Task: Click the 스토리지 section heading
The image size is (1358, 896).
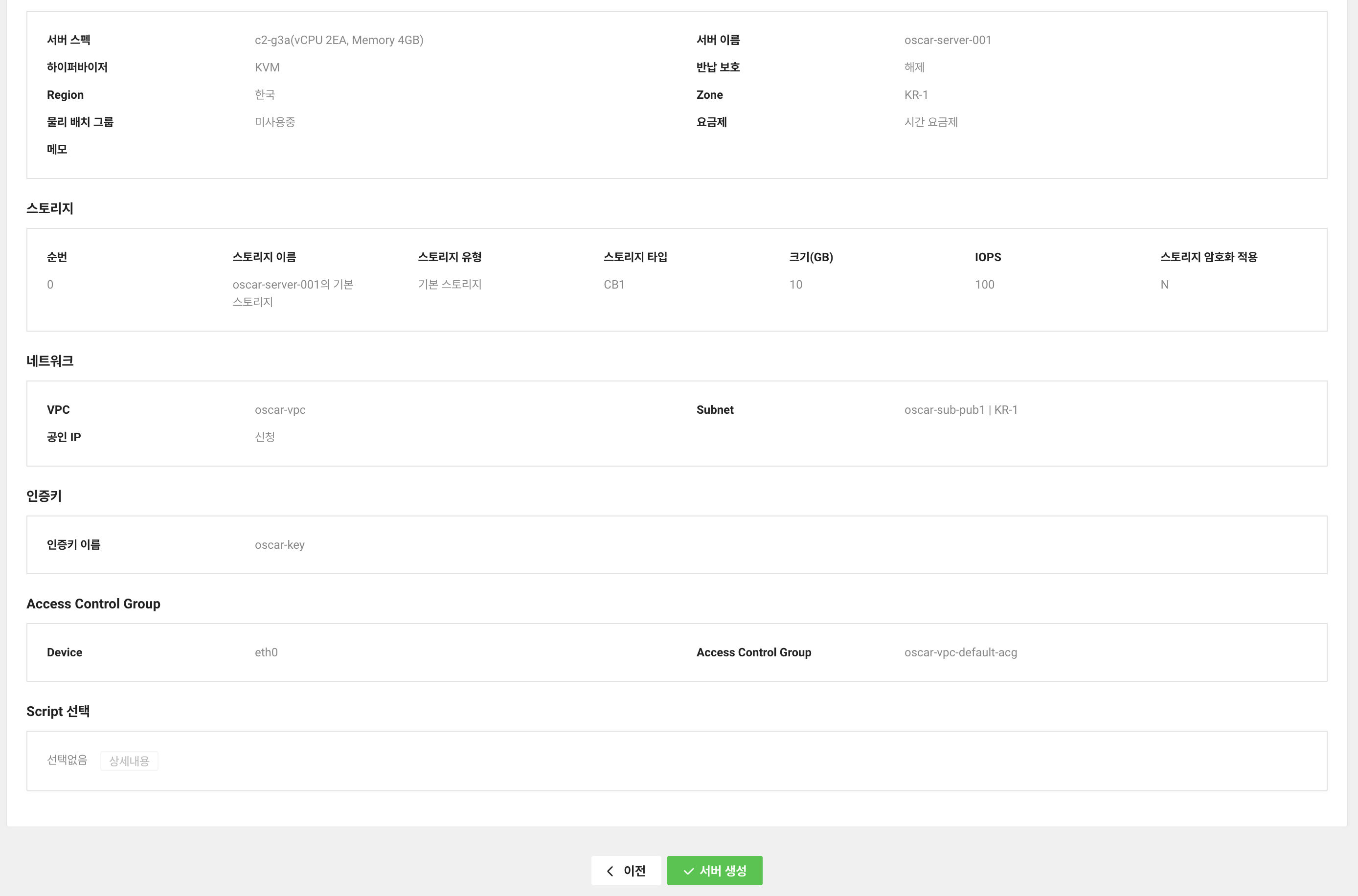Action: pos(50,208)
